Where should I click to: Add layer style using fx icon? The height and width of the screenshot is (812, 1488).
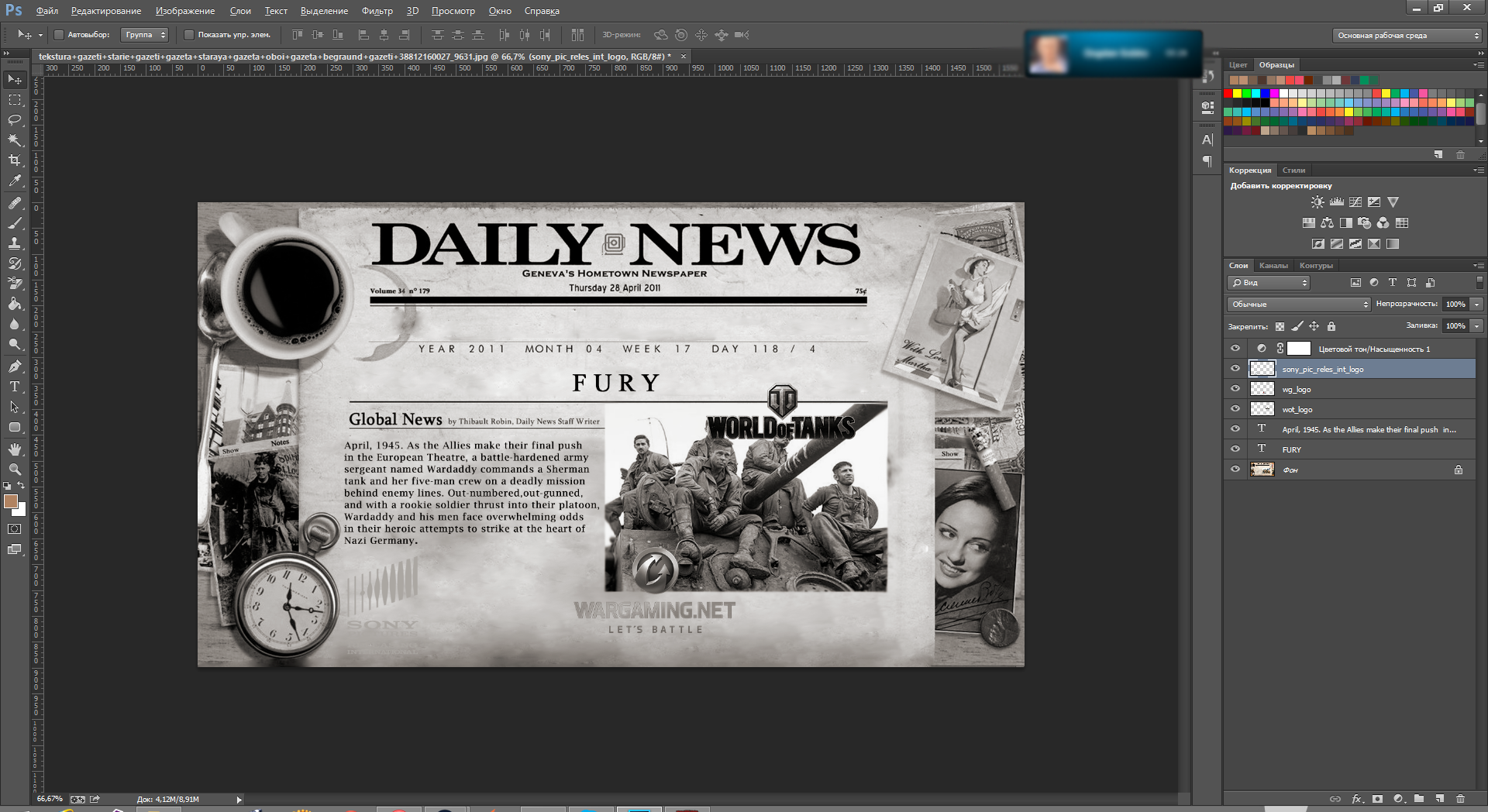coord(1356,799)
